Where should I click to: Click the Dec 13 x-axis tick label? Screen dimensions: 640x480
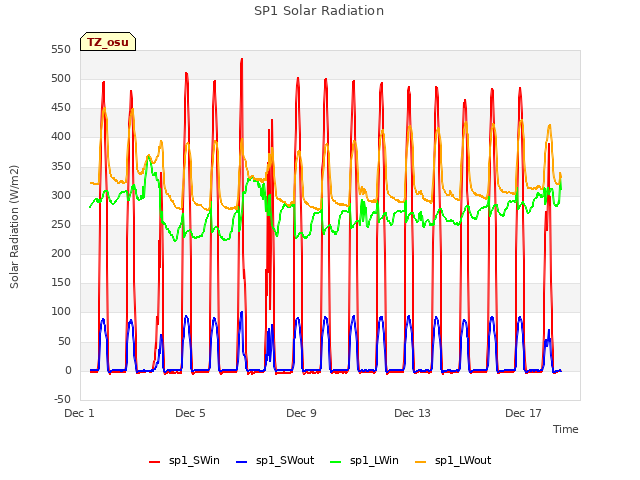click(x=412, y=413)
